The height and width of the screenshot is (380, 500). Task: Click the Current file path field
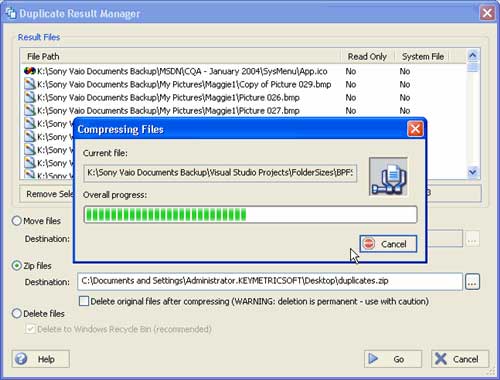click(220, 173)
